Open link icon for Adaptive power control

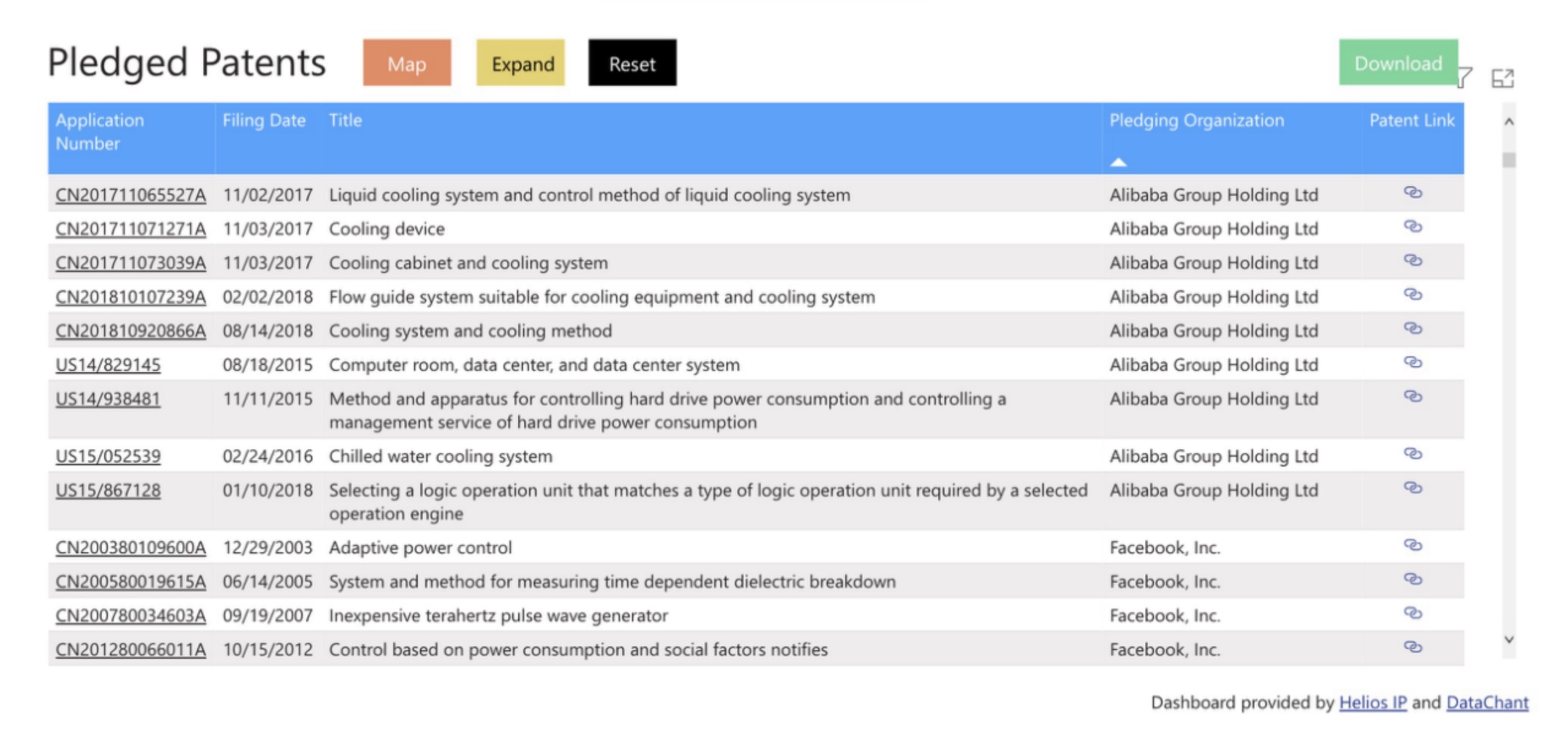[x=1412, y=545]
